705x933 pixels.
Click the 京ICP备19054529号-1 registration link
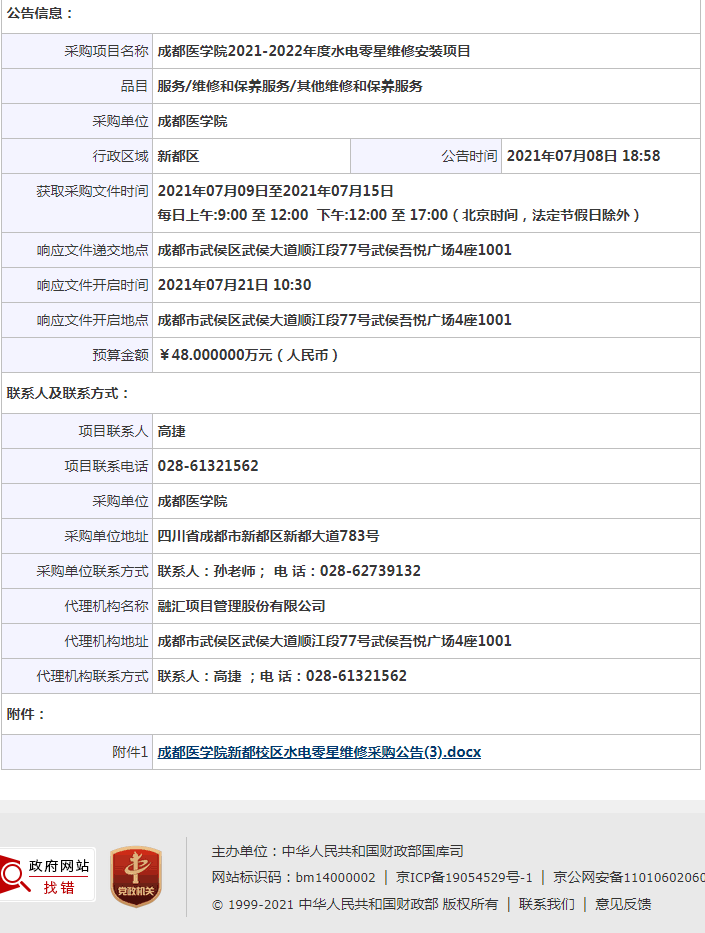(x=464, y=877)
